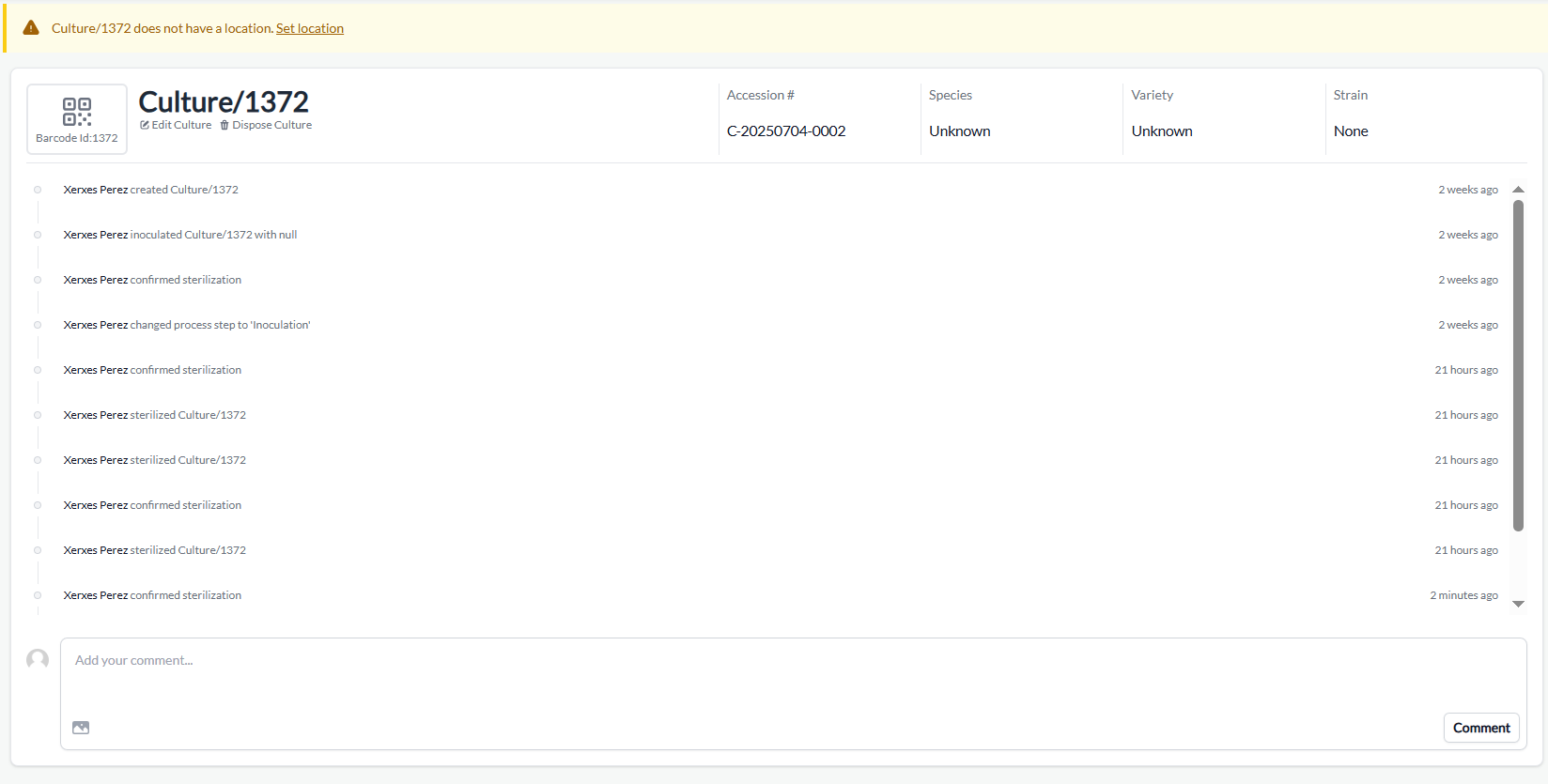Image resolution: width=1548 pixels, height=784 pixels.
Task: Click the attach image icon in comment box
Action: (x=81, y=728)
